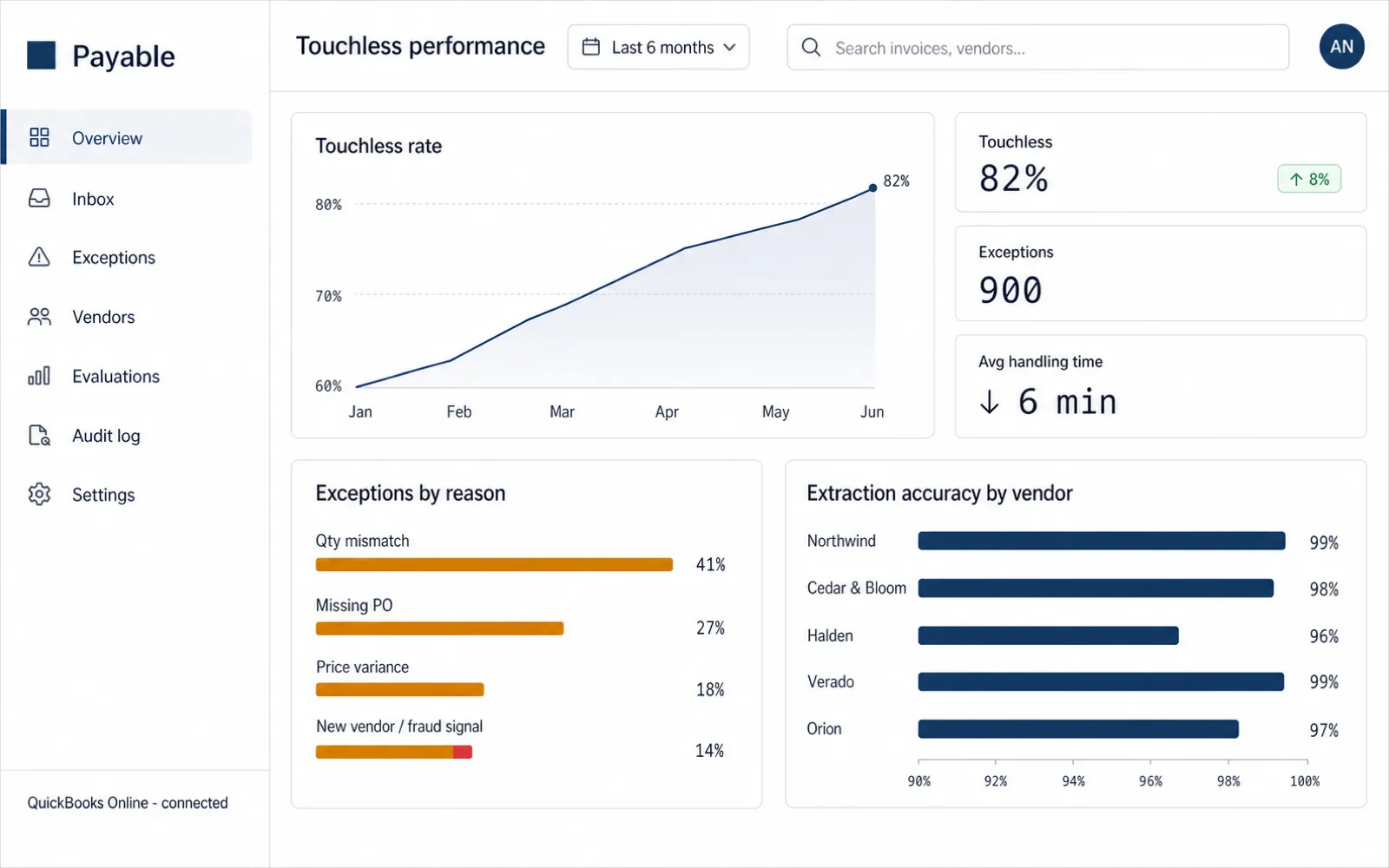Click the Missing PO progress bar

tap(439, 628)
